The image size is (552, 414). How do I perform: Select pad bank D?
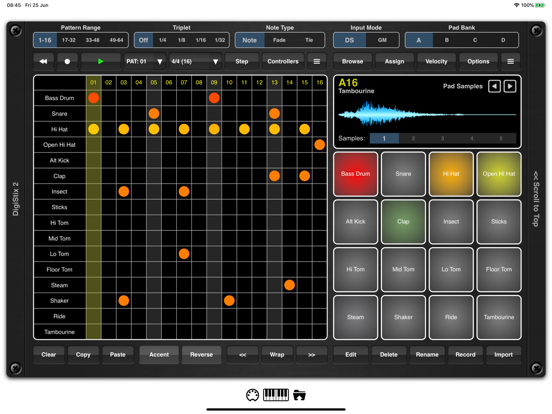(503, 40)
